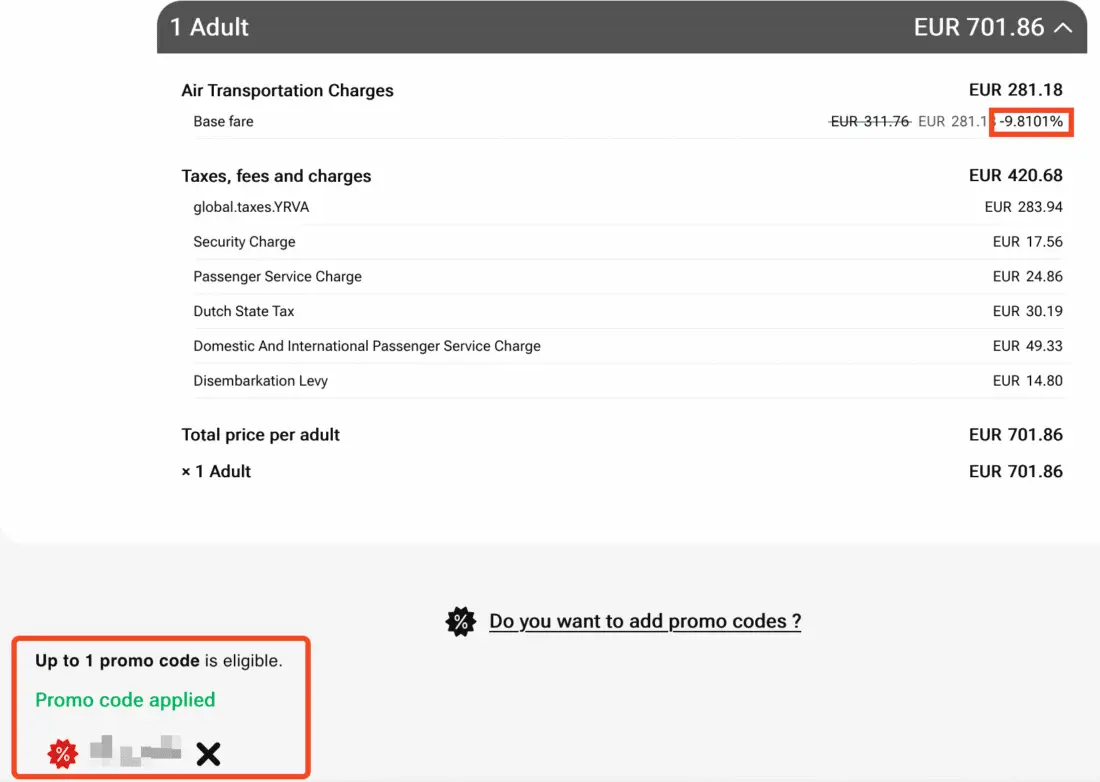Select the "Base fare" row label
Screen dimensions: 1100x782
coord(224,122)
